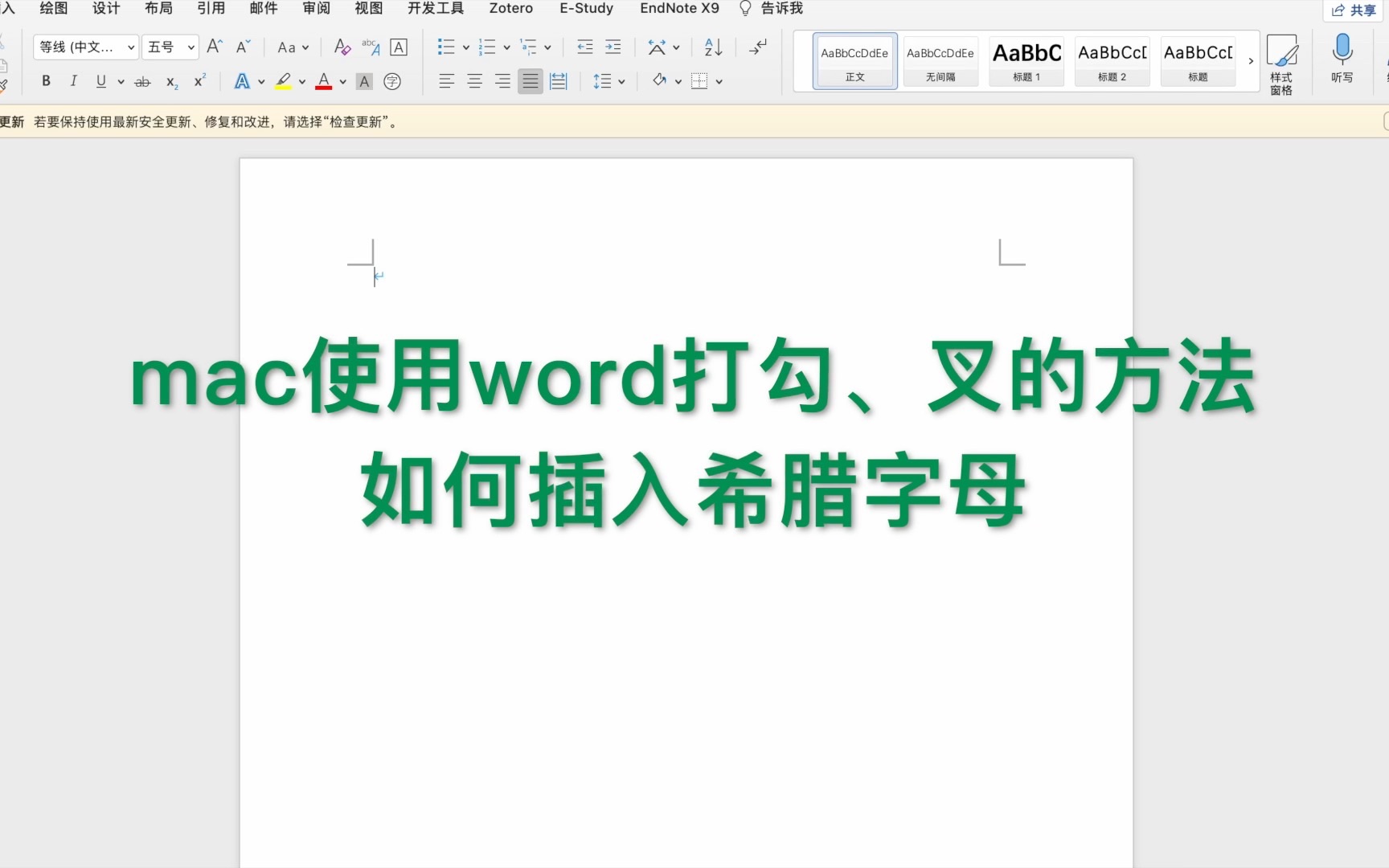Apply superscript formatting
Screen dimensions: 1389x868
click(x=199, y=80)
